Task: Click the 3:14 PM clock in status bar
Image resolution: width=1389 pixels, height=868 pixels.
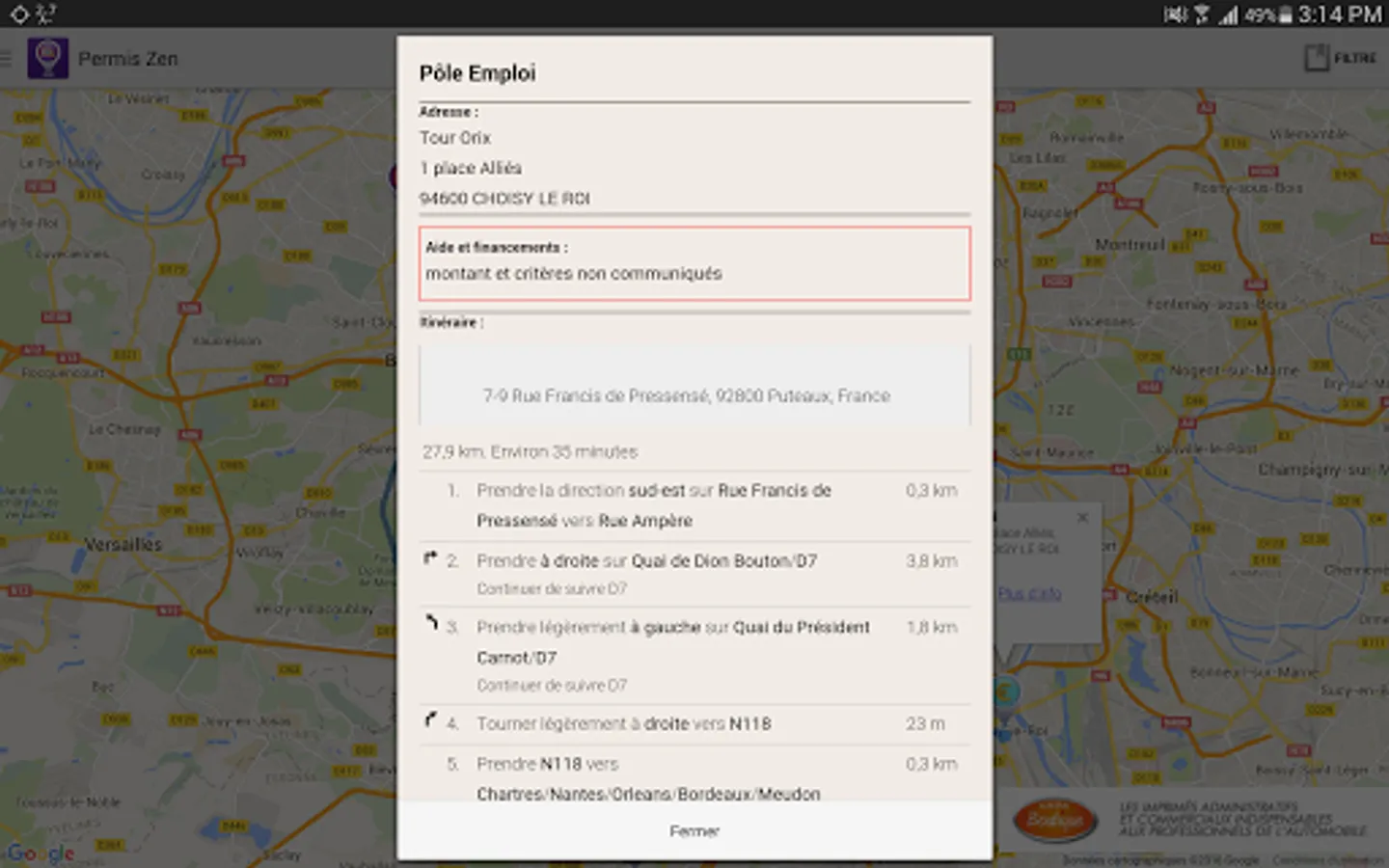Action: pyautogui.click(x=1340, y=14)
